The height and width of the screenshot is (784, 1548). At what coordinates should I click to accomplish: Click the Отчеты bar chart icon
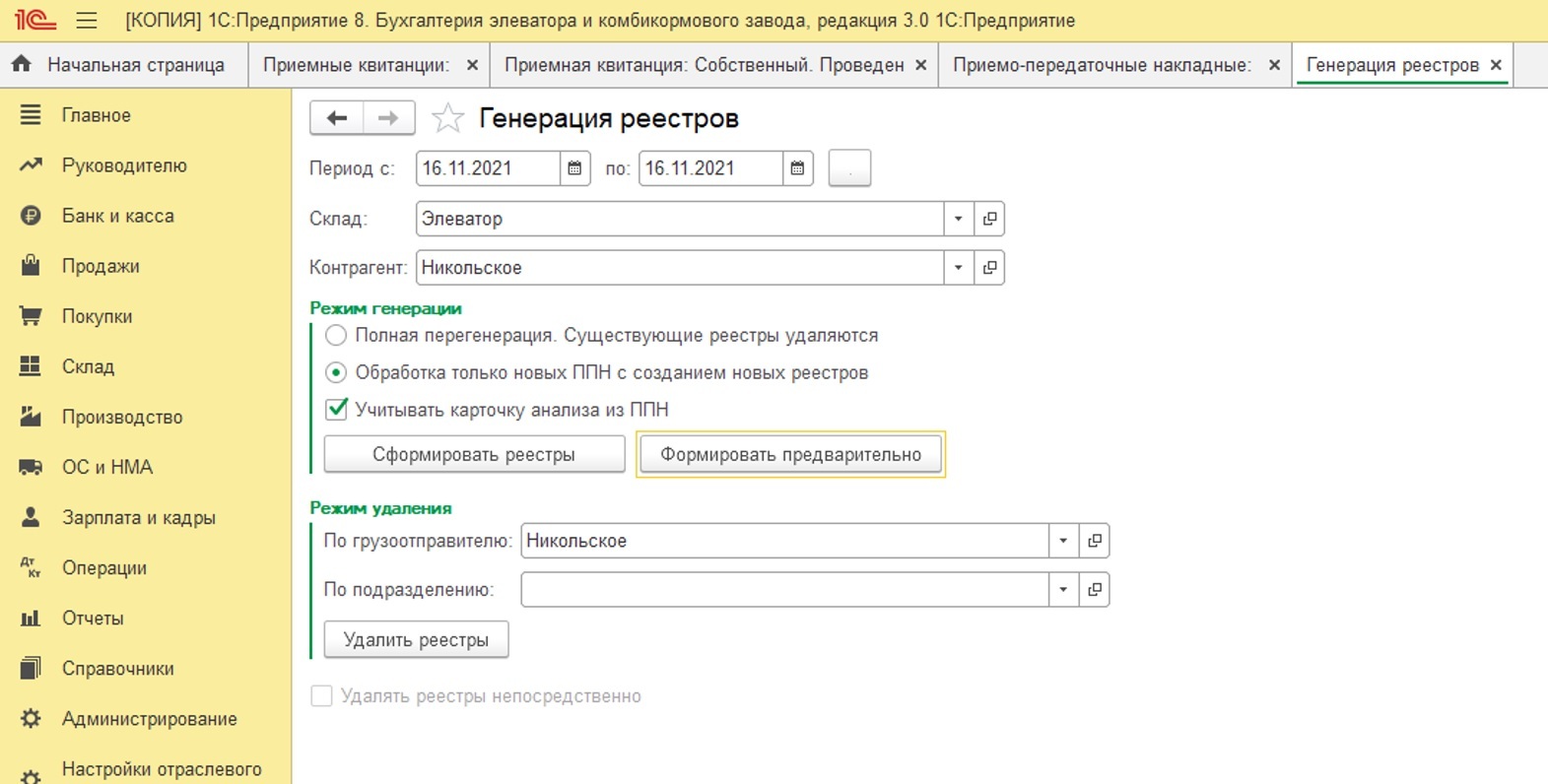click(31, 619)
